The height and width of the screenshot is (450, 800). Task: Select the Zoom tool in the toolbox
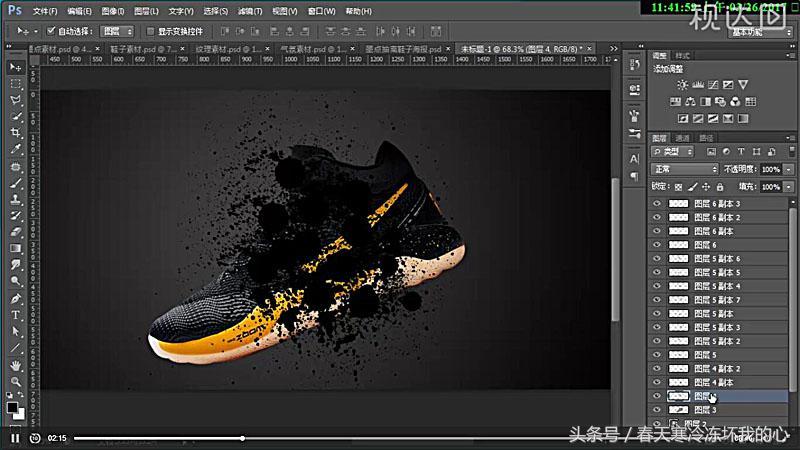coord(16,382)
